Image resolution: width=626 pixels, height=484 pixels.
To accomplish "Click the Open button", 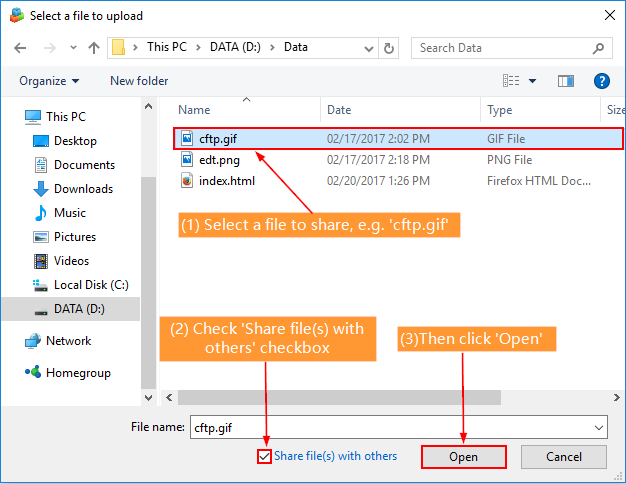I will 463,457.
